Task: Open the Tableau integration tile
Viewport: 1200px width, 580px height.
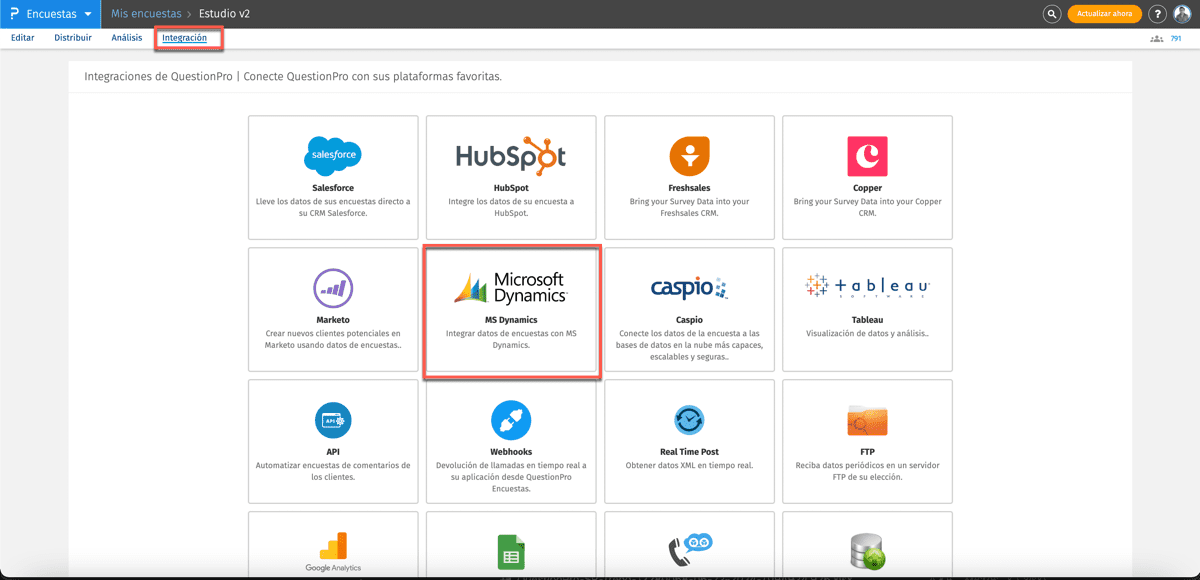Action: 867,309
